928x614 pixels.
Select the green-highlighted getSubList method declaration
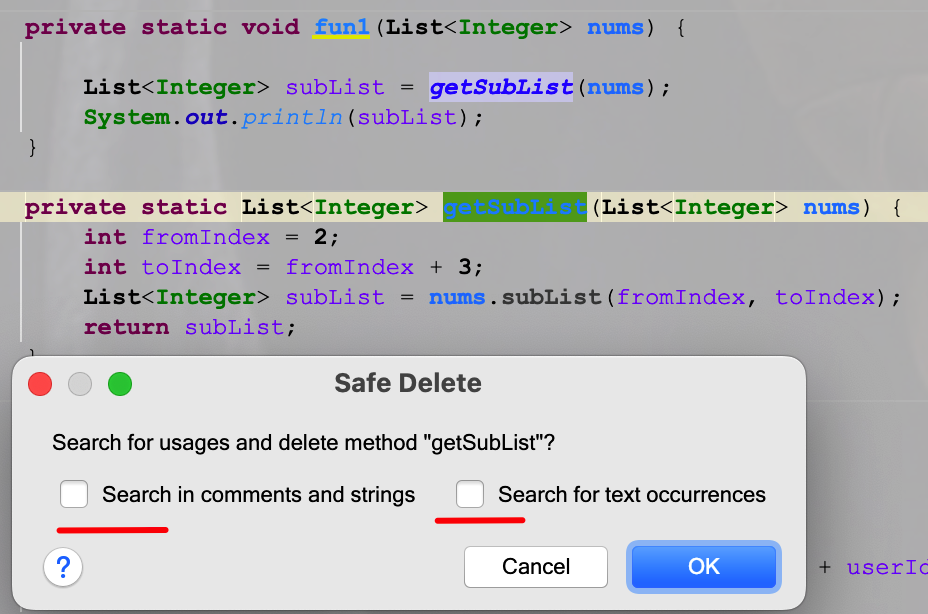point(514,207)
